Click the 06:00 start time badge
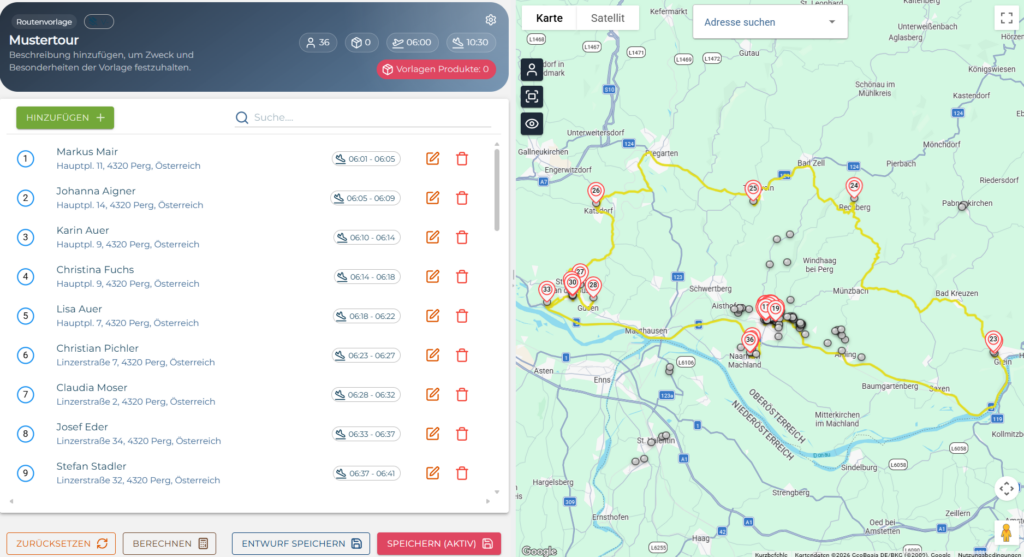This screenshot has height=557, width=1024. click(x=411, y=42)
